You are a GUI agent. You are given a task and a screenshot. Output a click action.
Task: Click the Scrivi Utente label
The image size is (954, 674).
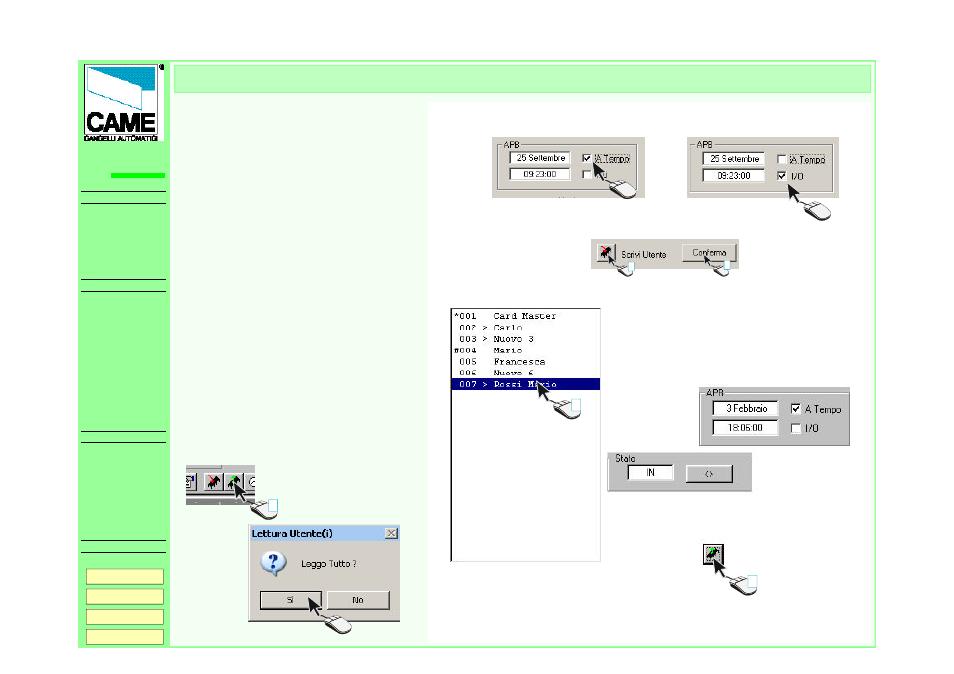(644, 254)
